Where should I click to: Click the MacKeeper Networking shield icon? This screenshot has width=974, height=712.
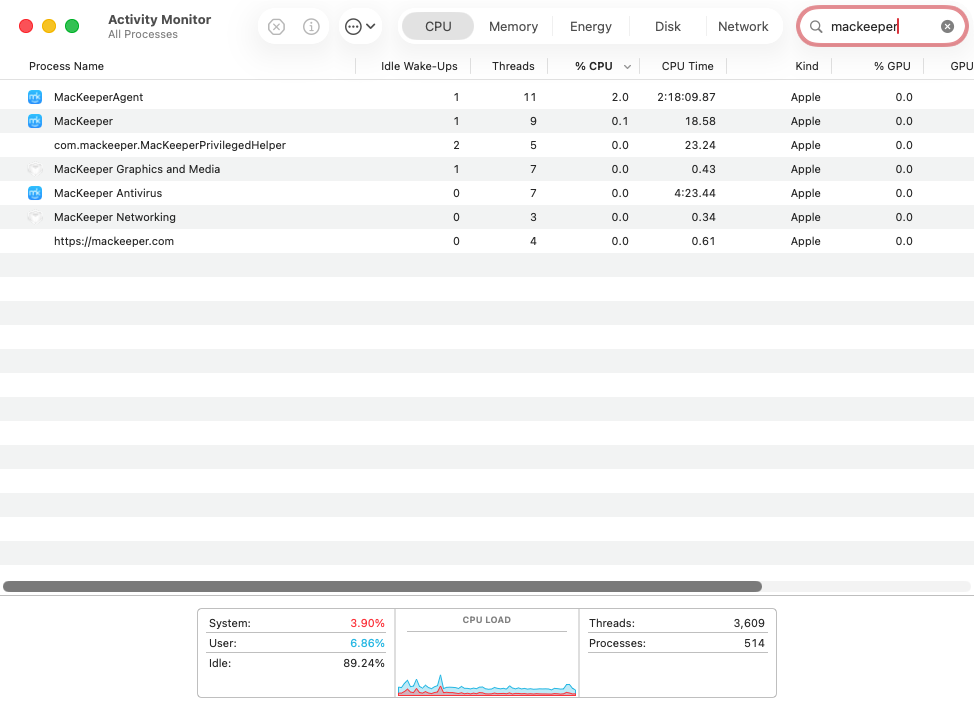coord(35,217)
